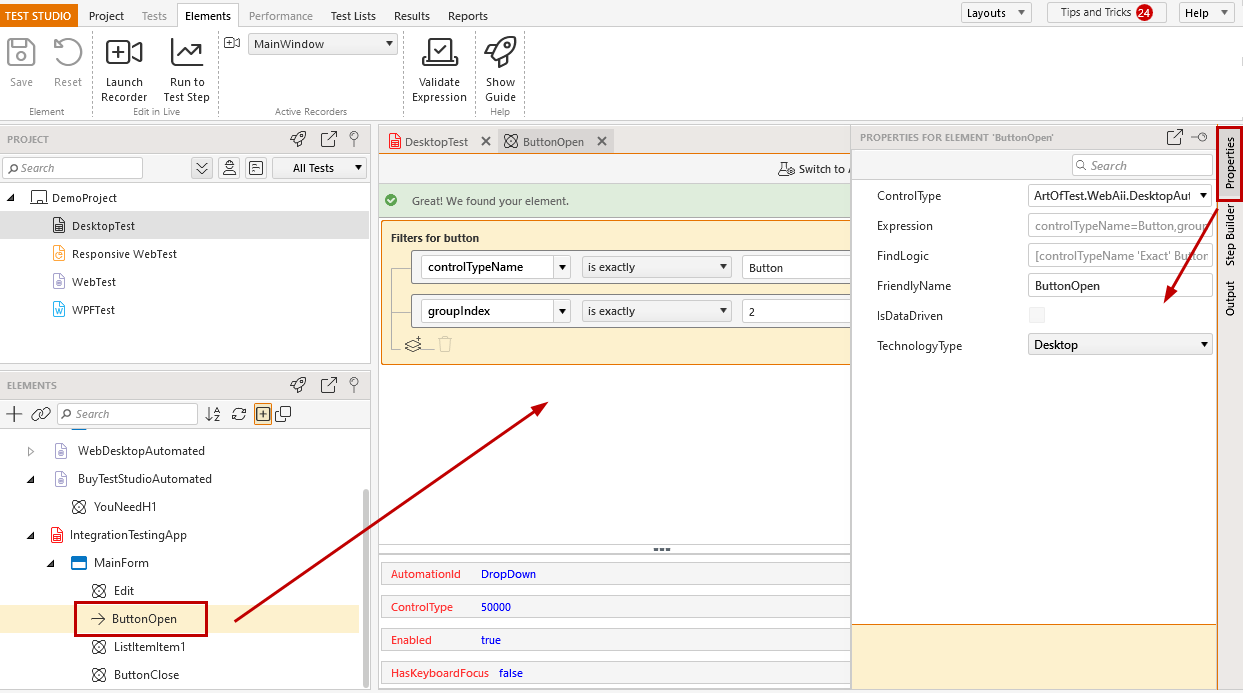Pin the Project panel with the pin icon
1243x693 pixels.
pyautogui.click(x=354, y=139)
